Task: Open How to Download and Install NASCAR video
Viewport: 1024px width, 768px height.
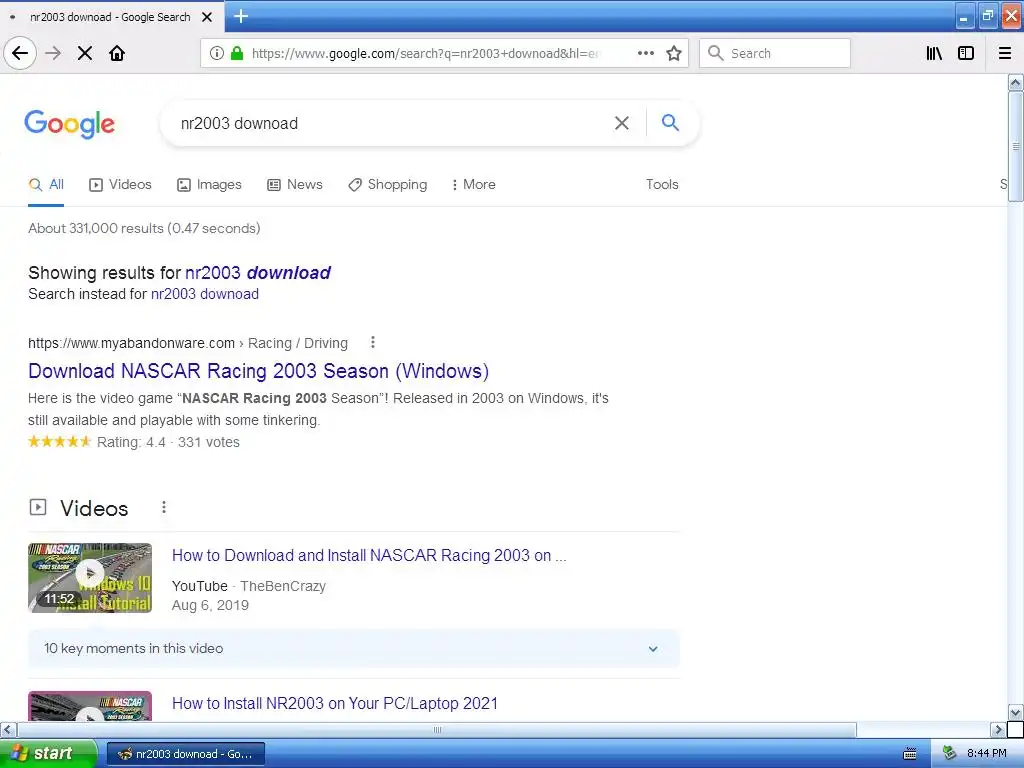Action: [x=369, y=555]
